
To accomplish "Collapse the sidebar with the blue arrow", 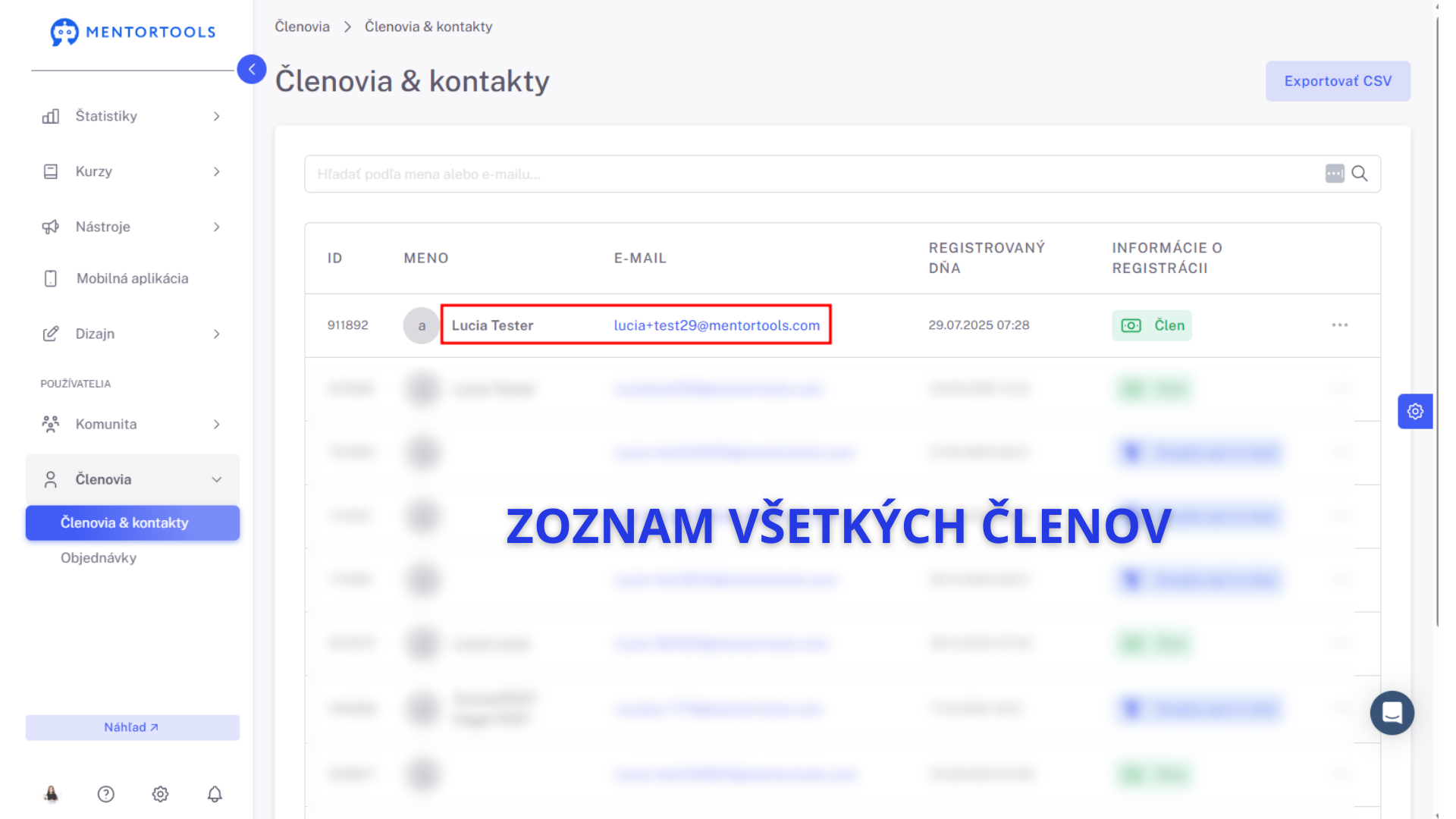I will (x=252, y=69).
